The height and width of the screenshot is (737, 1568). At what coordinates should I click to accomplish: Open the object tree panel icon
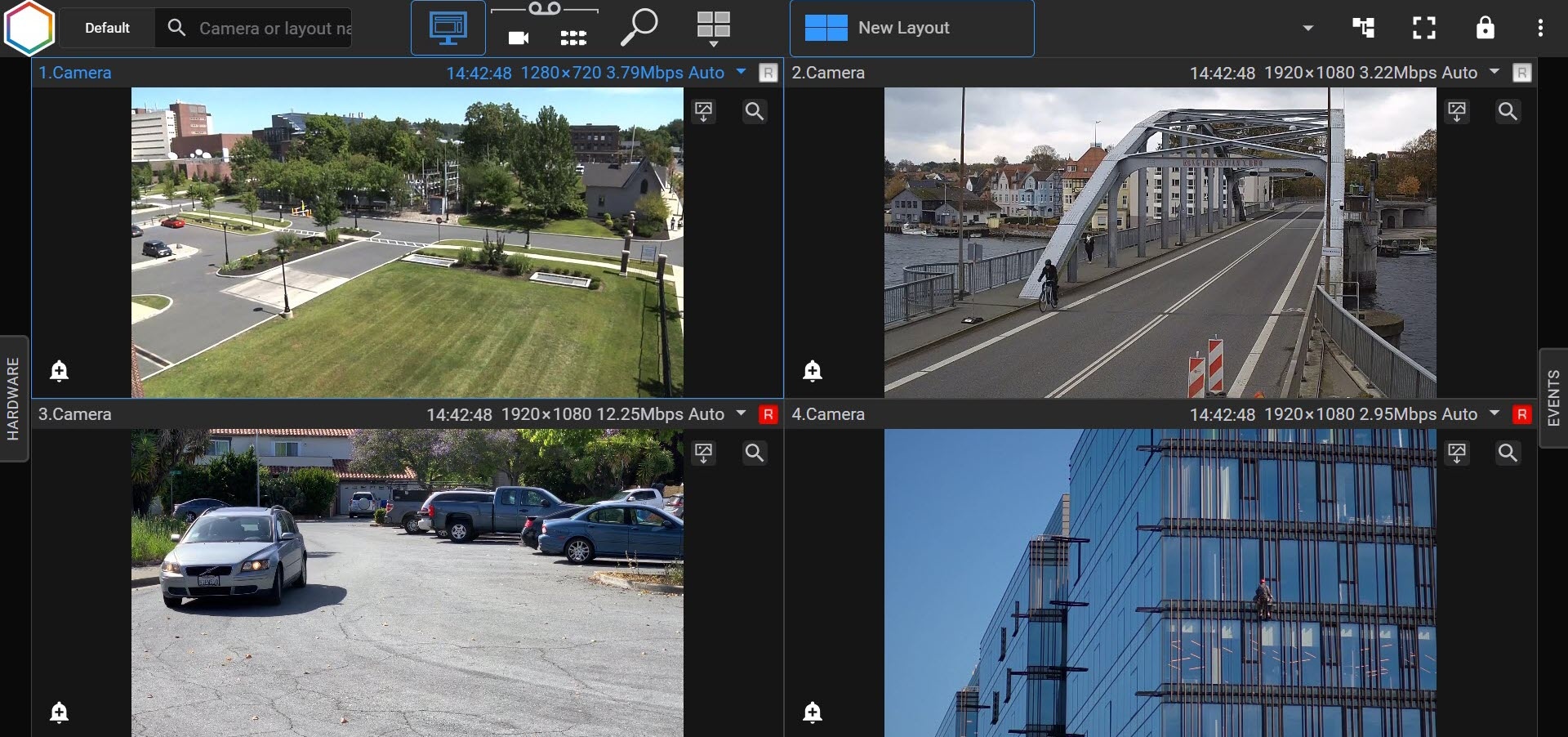1363,28
